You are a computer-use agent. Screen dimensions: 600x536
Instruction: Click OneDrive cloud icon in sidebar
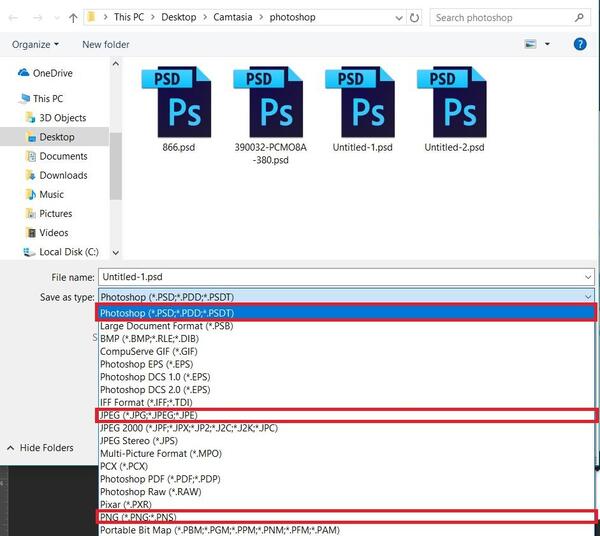coord(23,72)
